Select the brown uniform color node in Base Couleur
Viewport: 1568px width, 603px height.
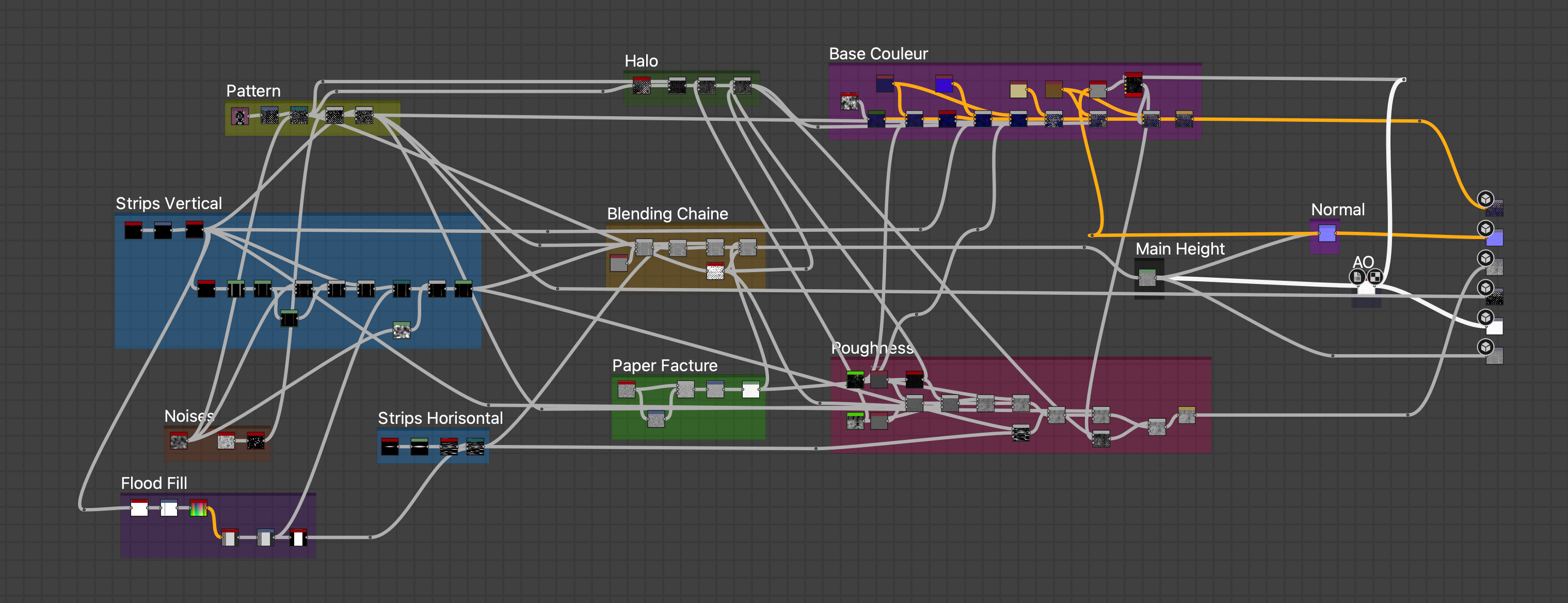pos(1053,89)
